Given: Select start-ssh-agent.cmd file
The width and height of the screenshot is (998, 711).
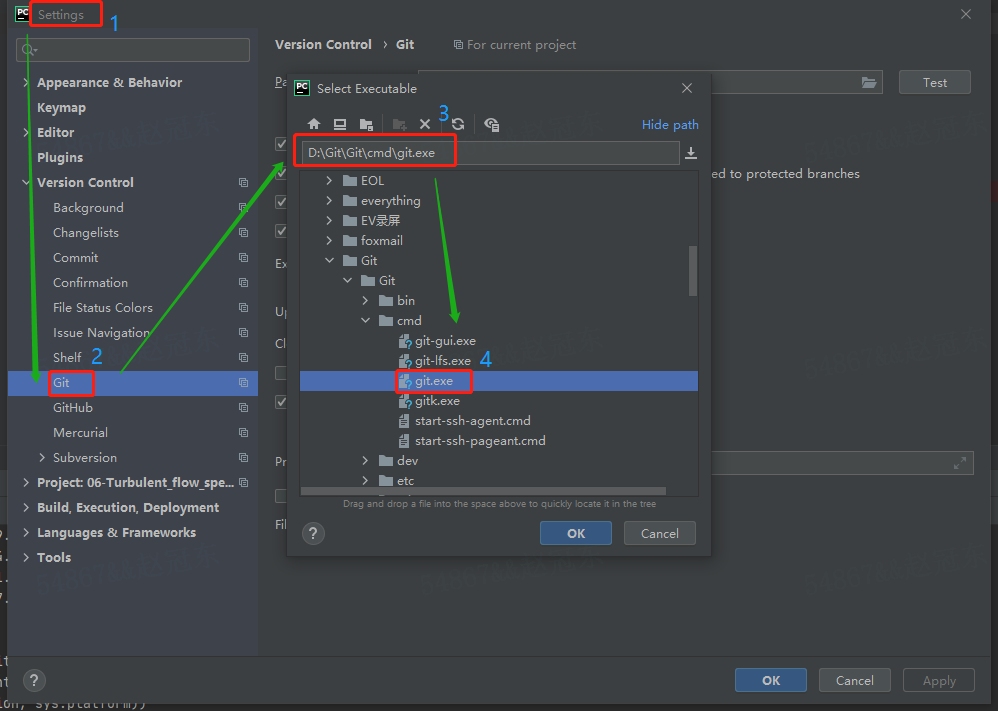Looking at the screenshot, I should 472,421.
